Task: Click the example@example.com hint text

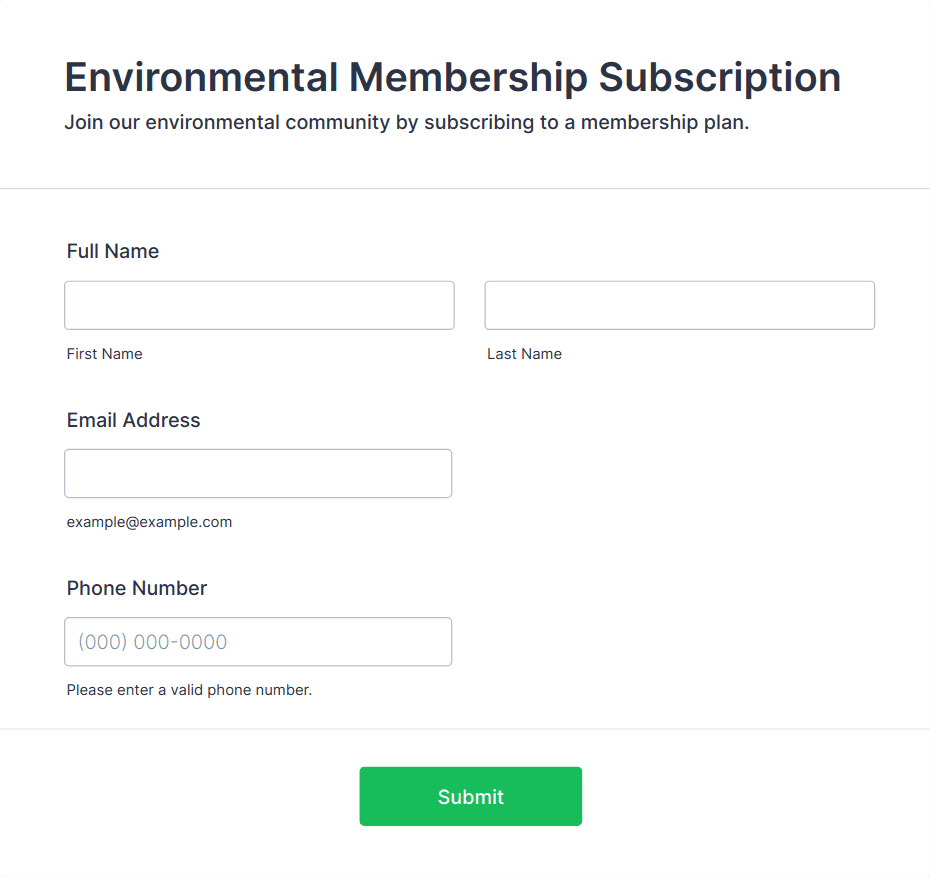Action: tap(149, 522)
